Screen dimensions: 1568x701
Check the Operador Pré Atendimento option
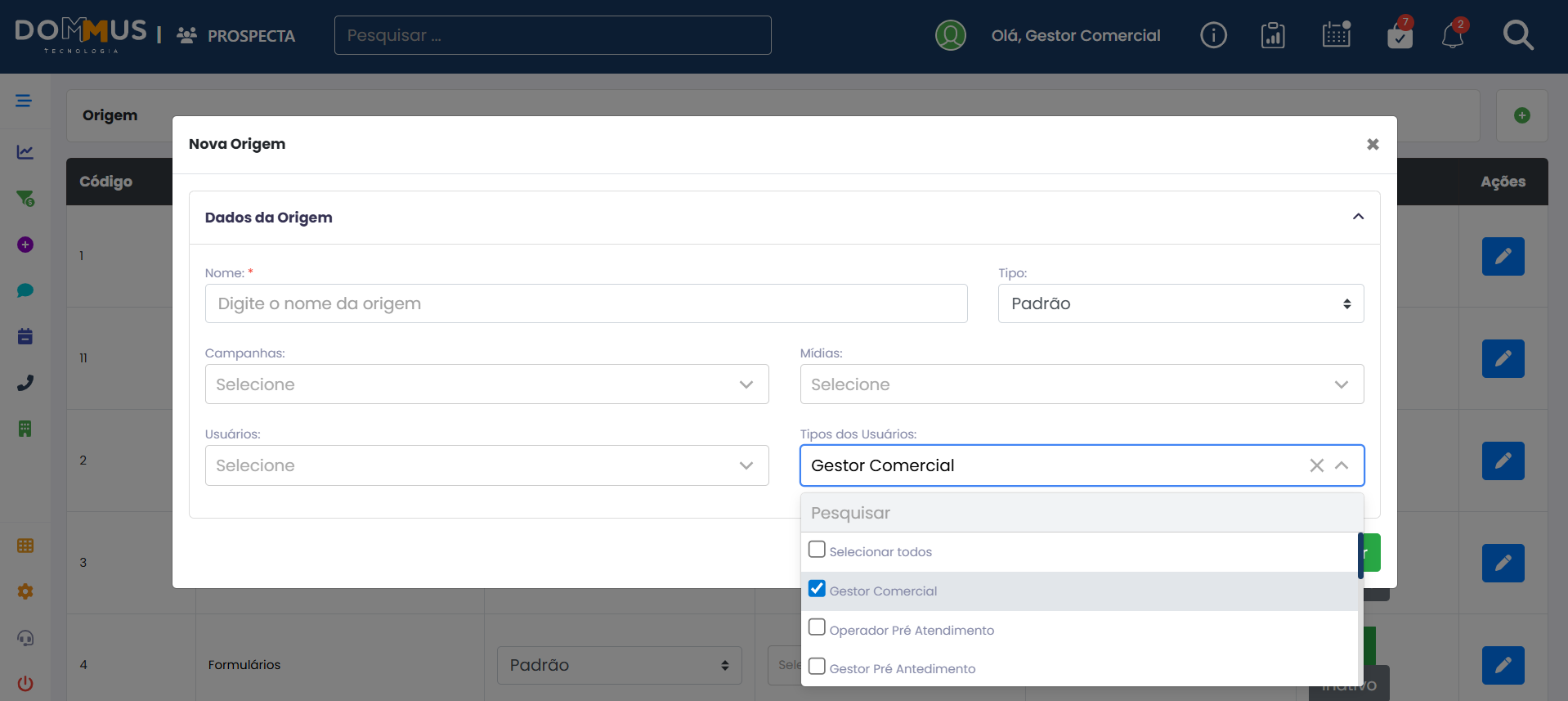(817, 627)
